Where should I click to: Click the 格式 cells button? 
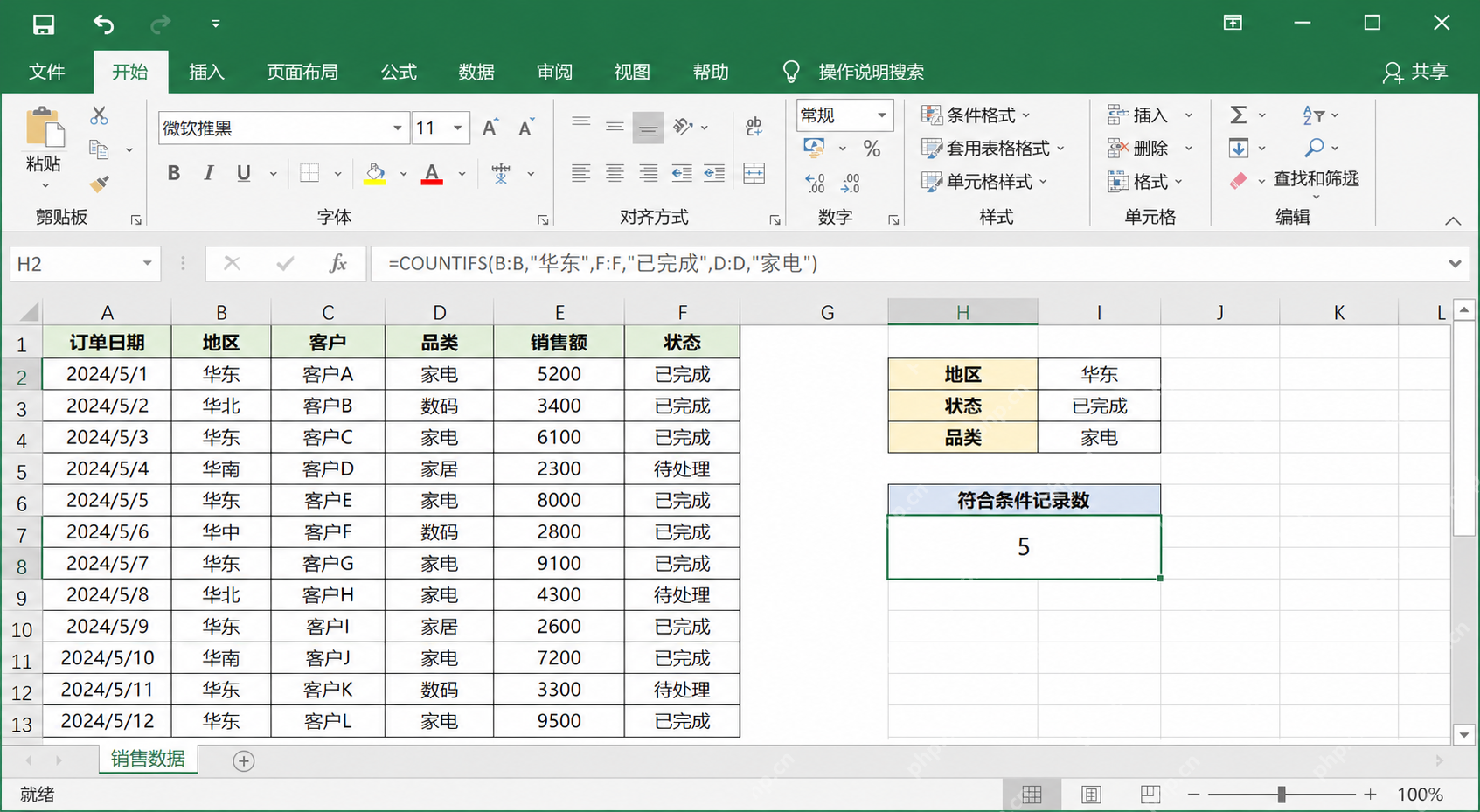(x=1137, y=182)
